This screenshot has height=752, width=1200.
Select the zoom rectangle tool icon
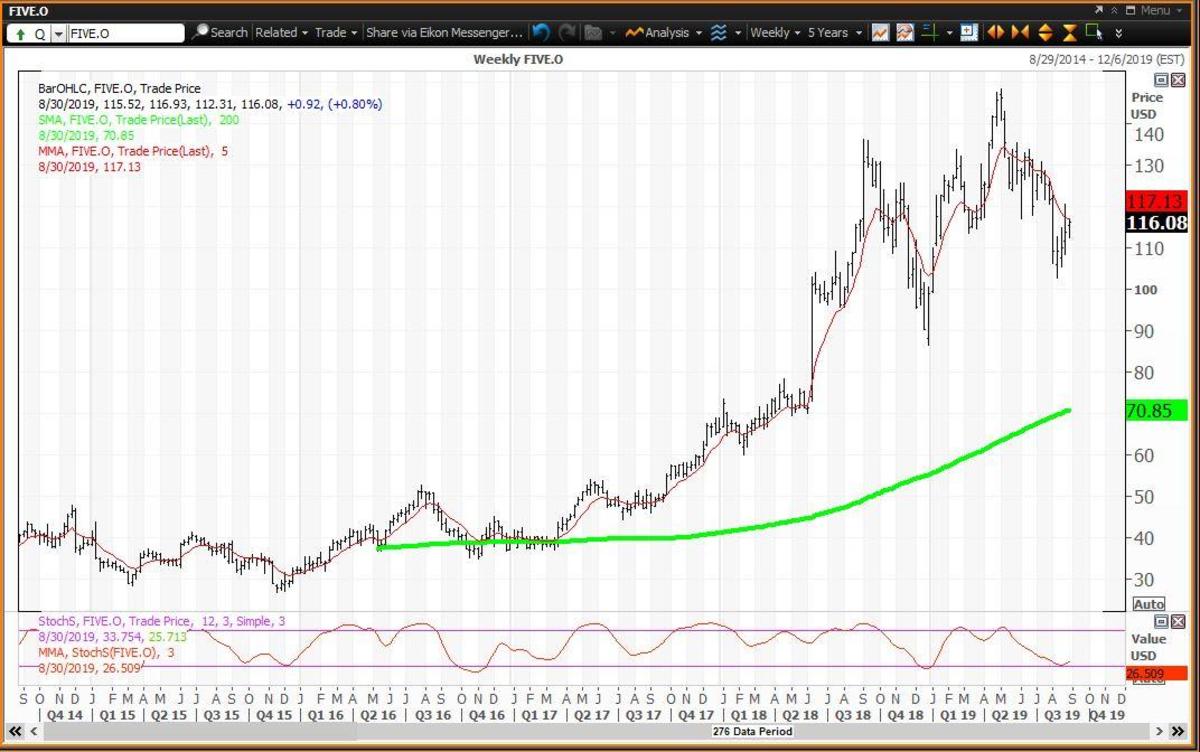click(x=1094, y=32)
